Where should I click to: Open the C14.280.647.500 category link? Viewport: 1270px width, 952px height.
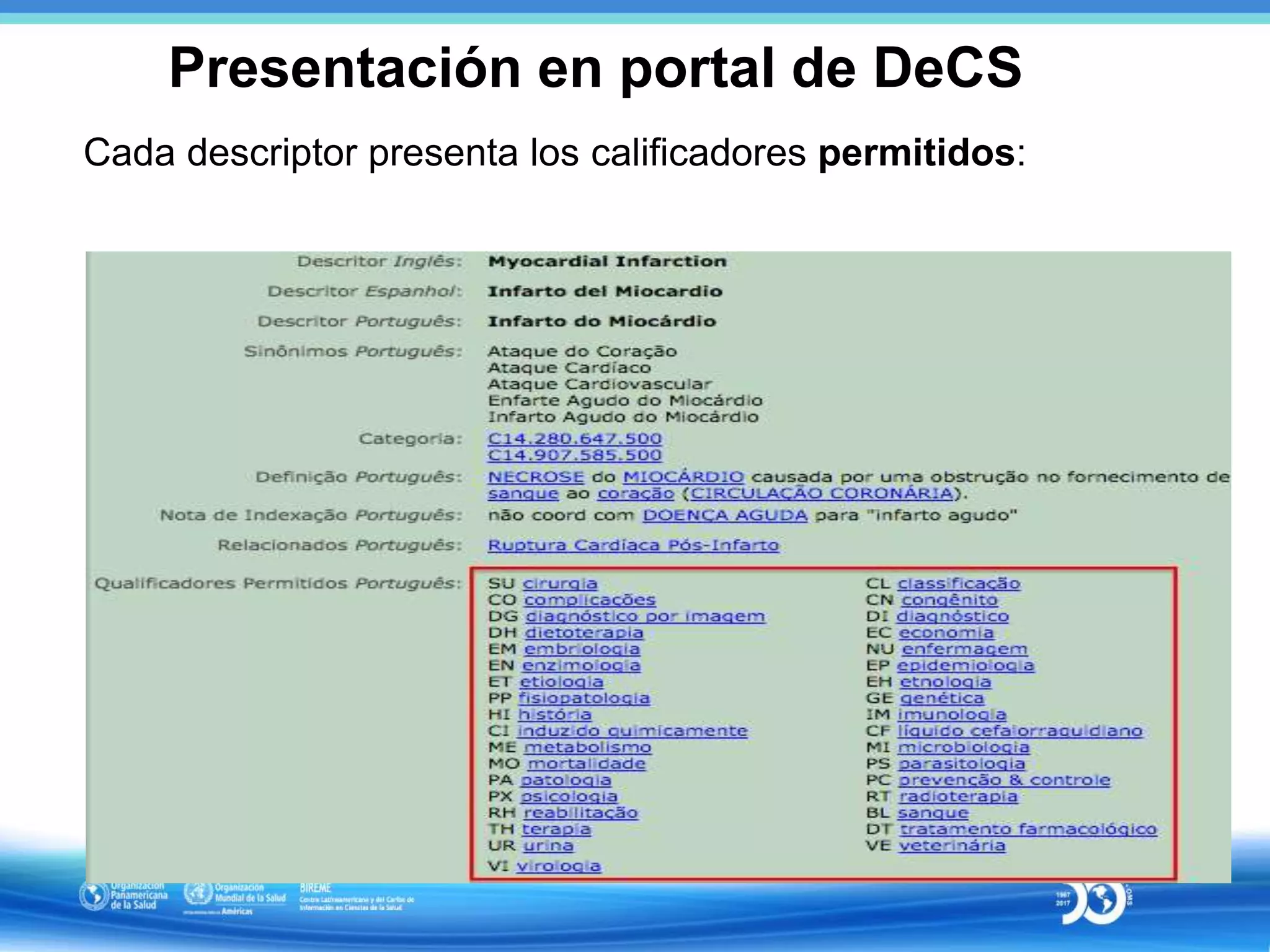(574, 439)
